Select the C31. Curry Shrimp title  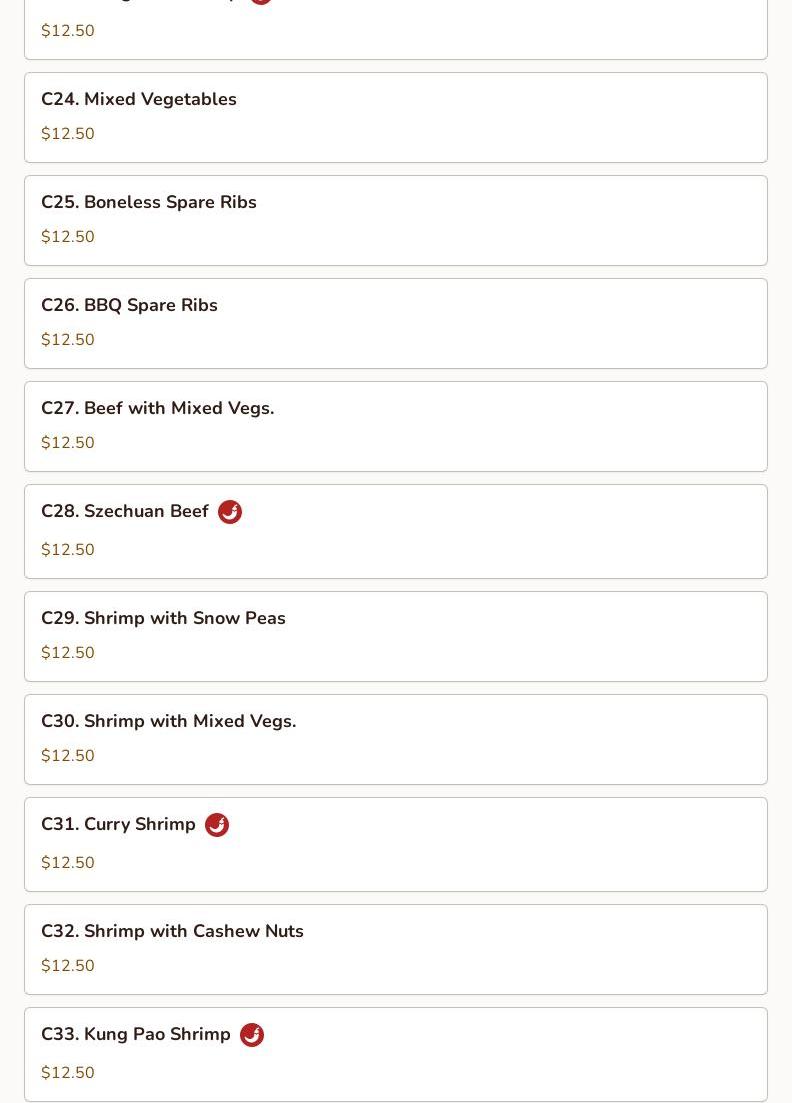[x=118, y=824]
